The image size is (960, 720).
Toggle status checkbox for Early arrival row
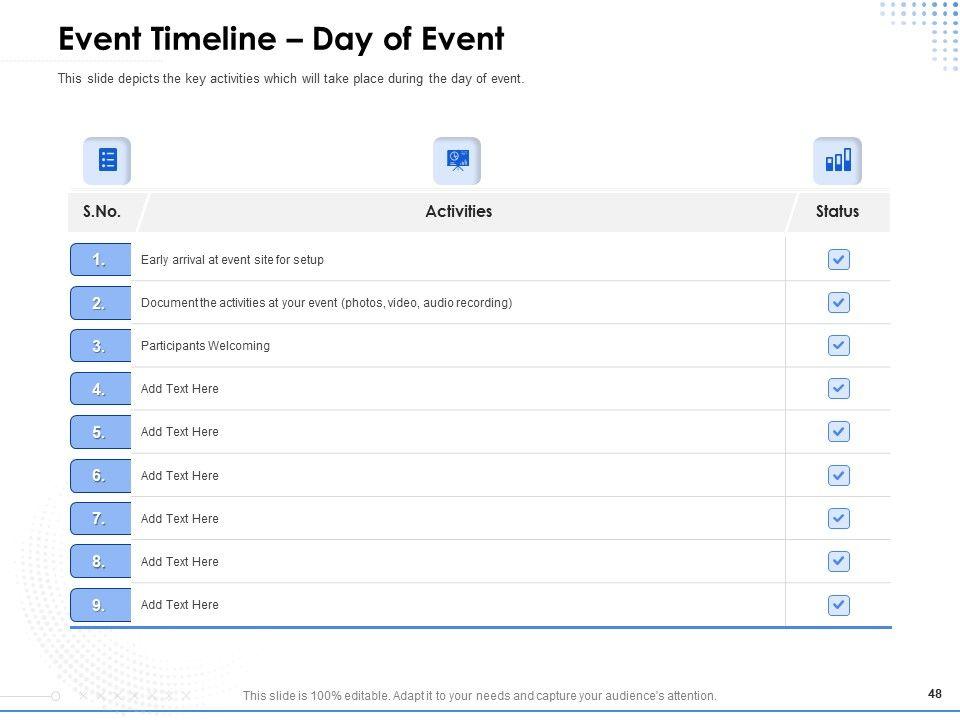pos(839,260)
